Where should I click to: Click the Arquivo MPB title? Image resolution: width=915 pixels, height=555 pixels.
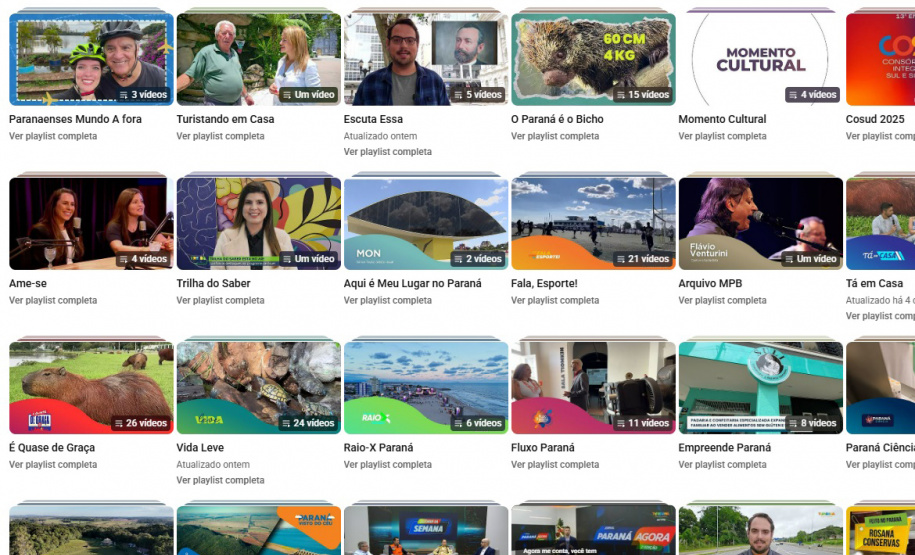tap(710, 284)
